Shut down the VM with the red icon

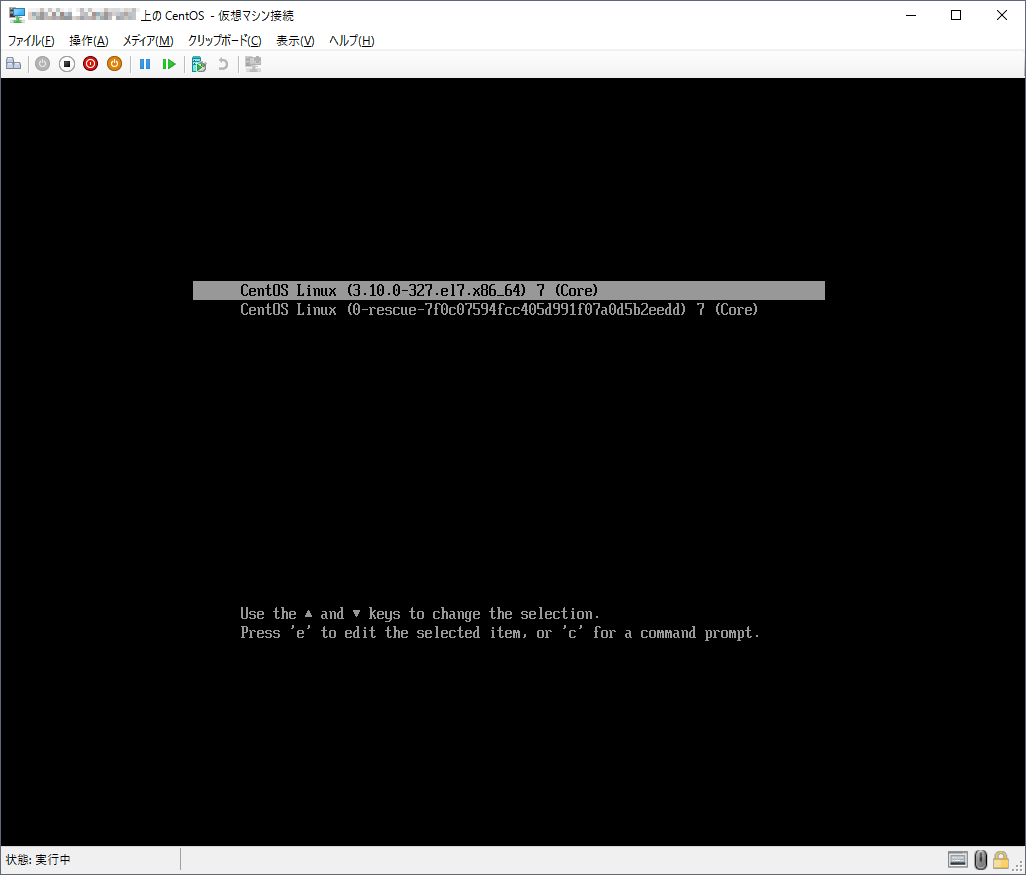(x=90, y=64)
